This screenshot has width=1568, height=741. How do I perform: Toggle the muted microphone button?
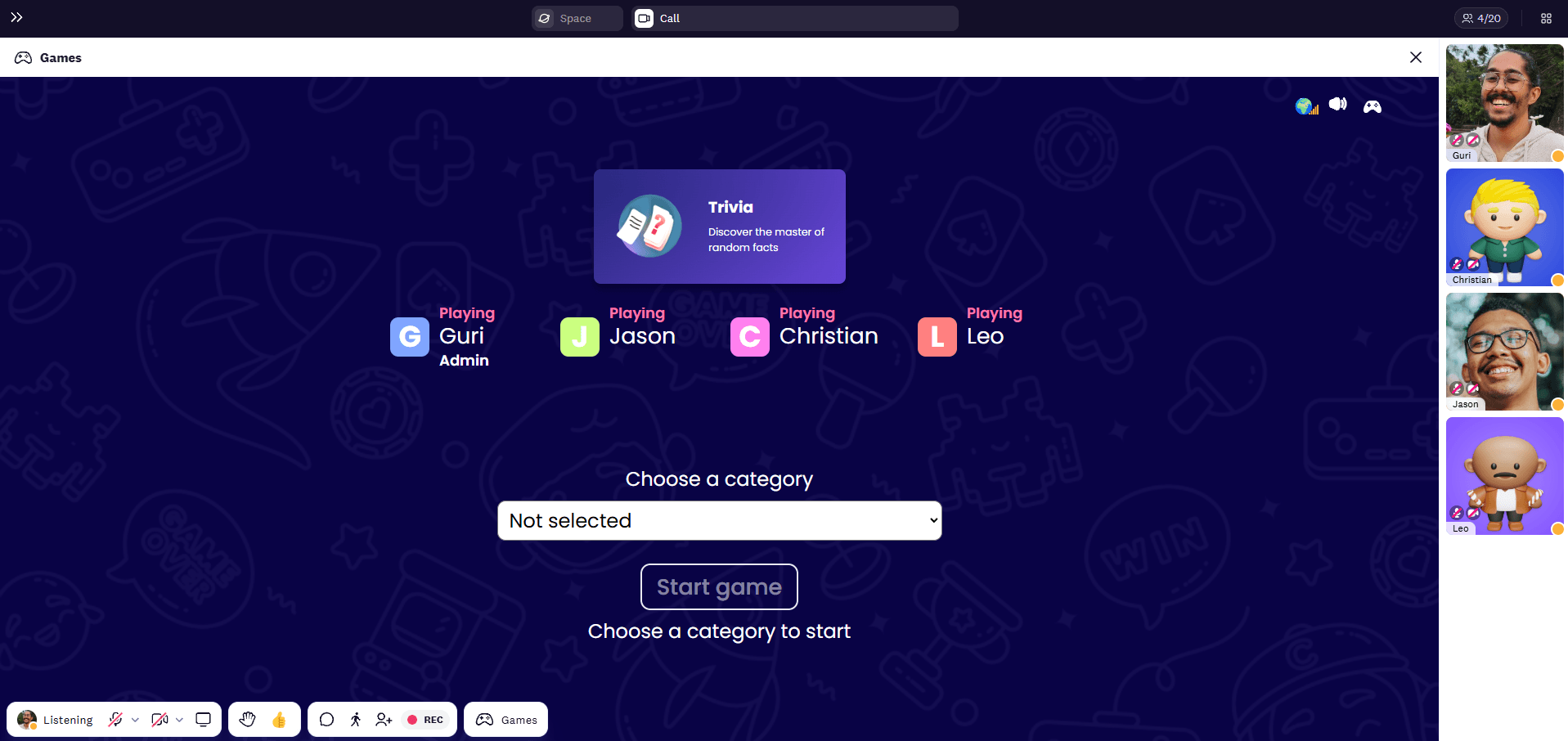pos(115,720)
